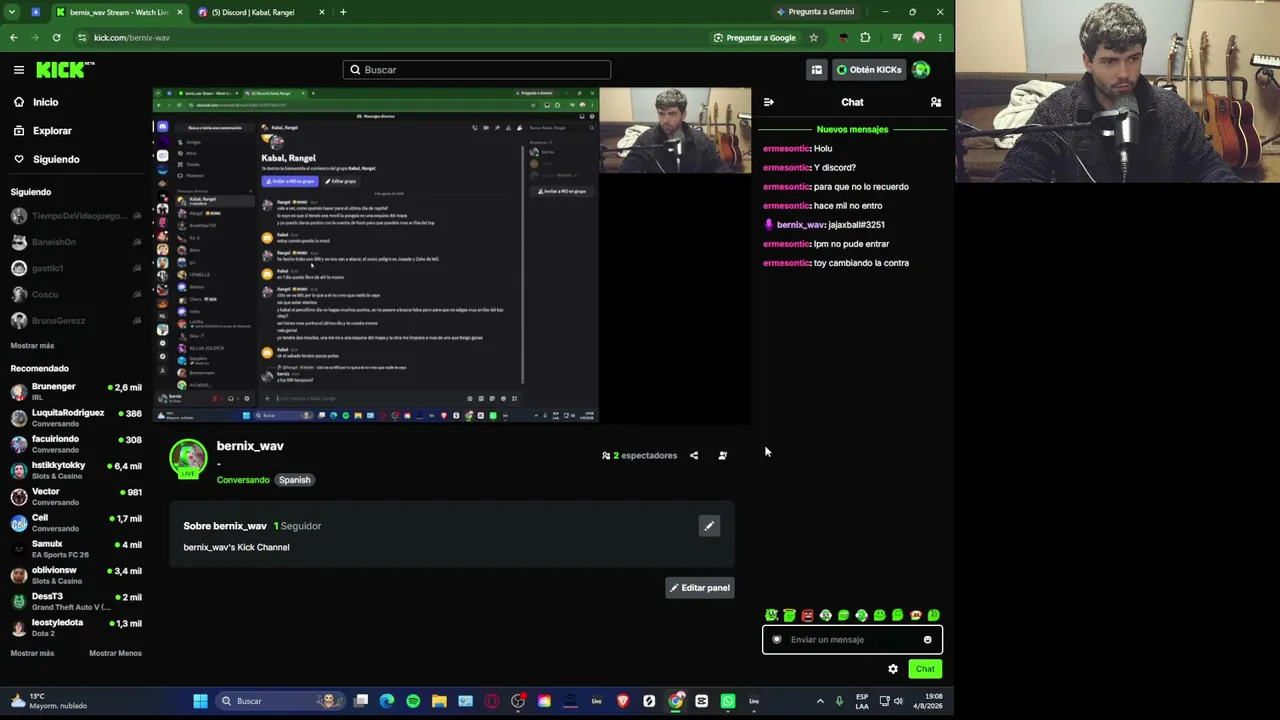Open Spotify from the taskbar

coord(413,701)
